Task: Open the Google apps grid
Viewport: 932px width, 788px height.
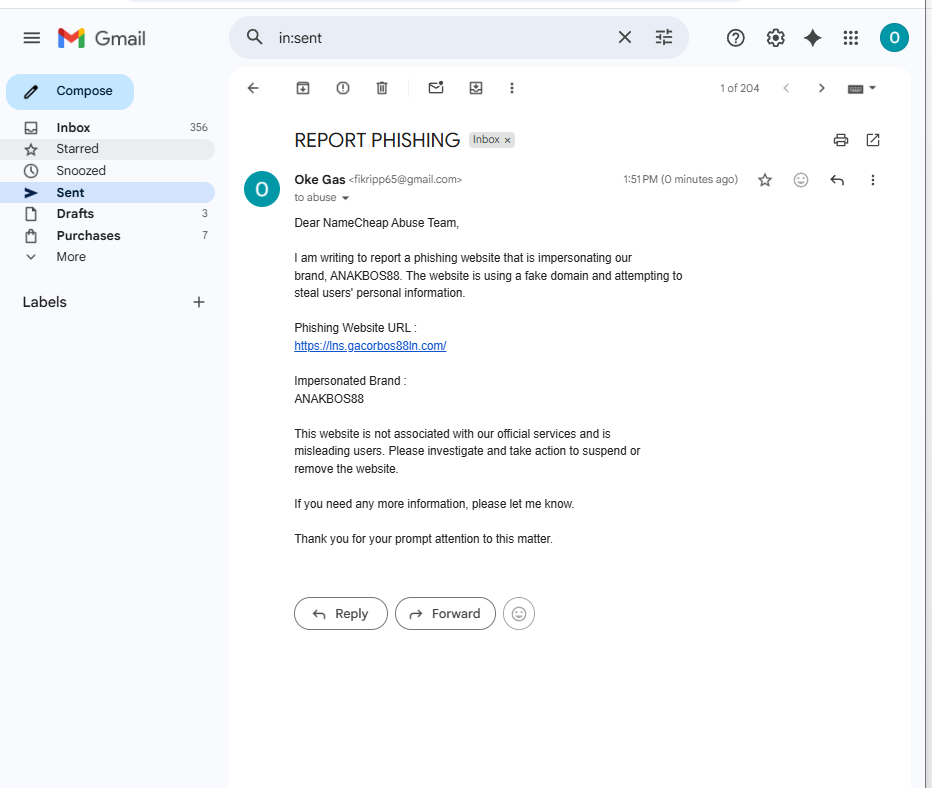Action: point(851,38)
